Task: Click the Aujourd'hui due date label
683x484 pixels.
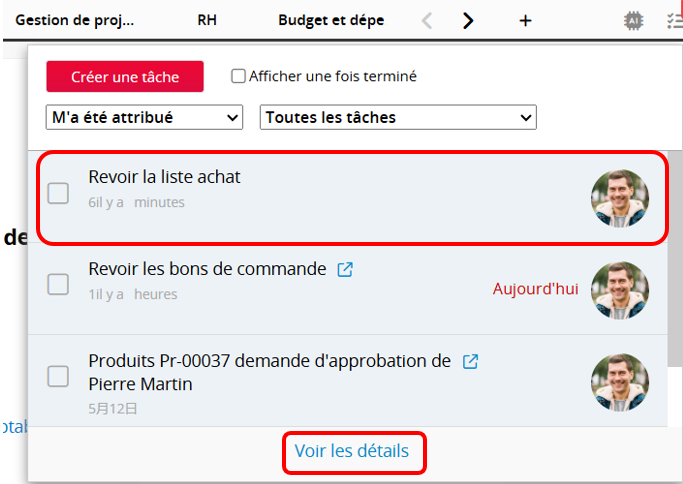Action: (x=535, y=289)
